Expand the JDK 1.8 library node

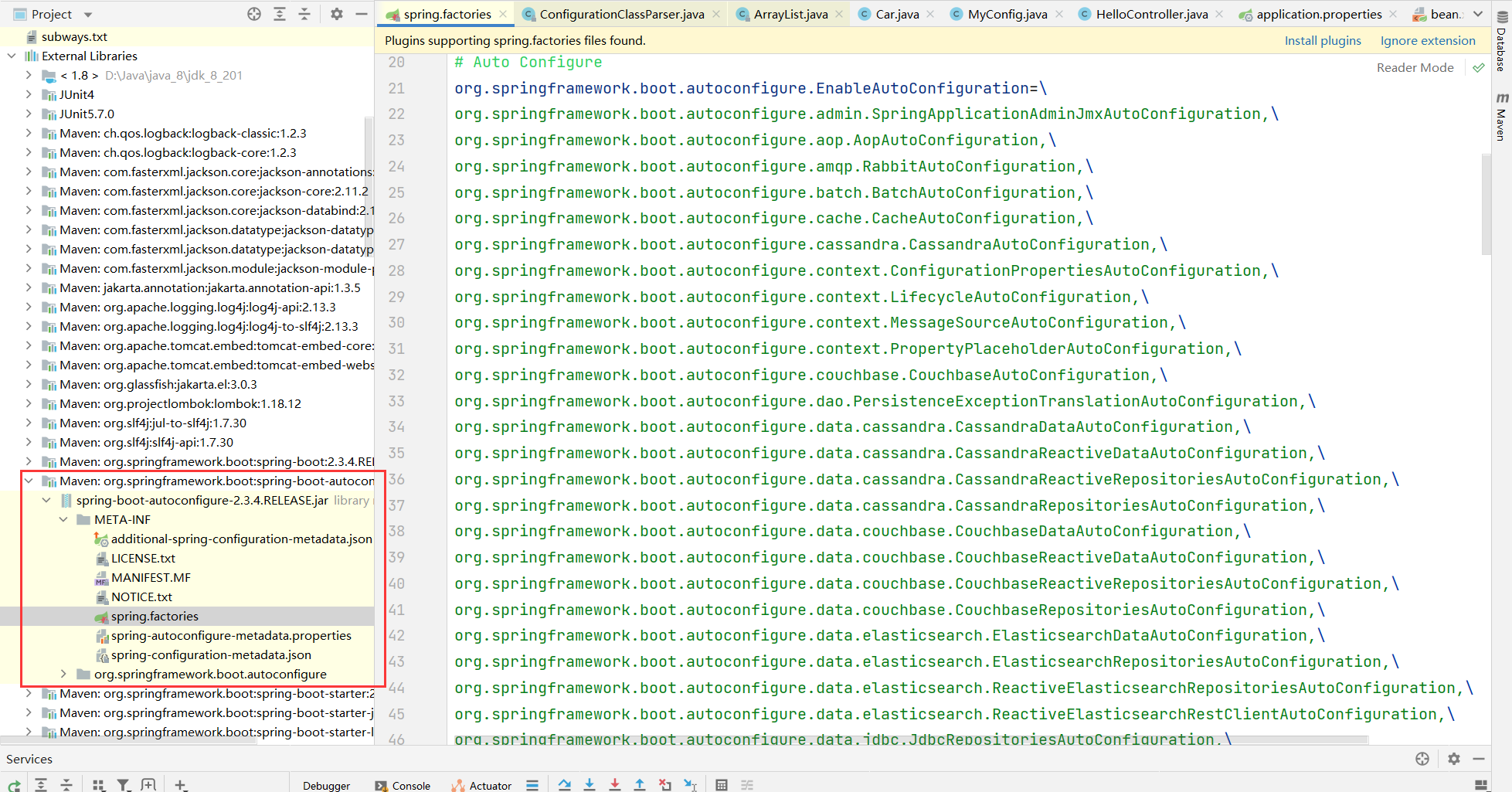pos(29,75)
